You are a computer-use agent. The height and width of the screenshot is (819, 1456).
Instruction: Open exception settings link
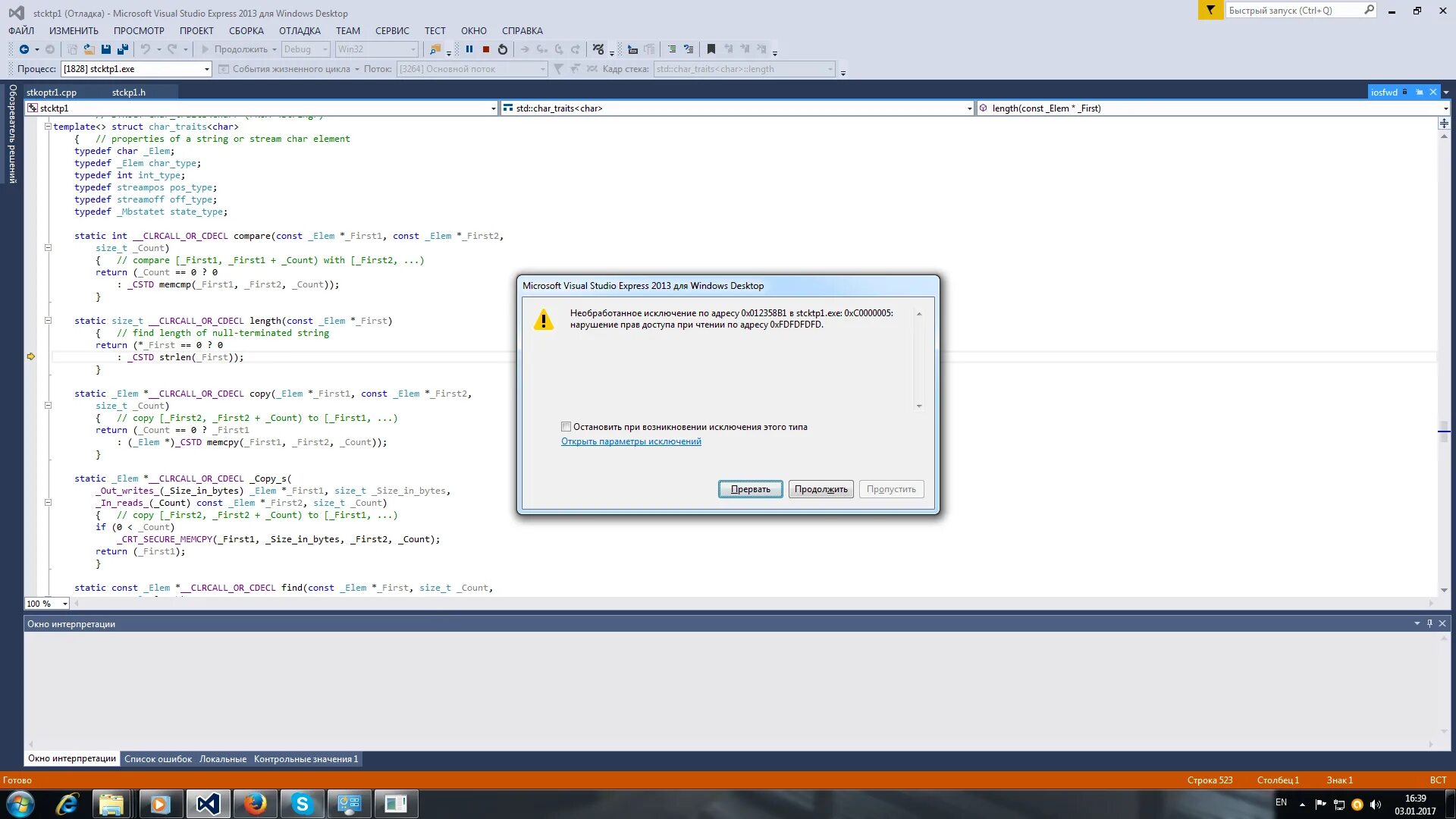(x=631, y=441)
